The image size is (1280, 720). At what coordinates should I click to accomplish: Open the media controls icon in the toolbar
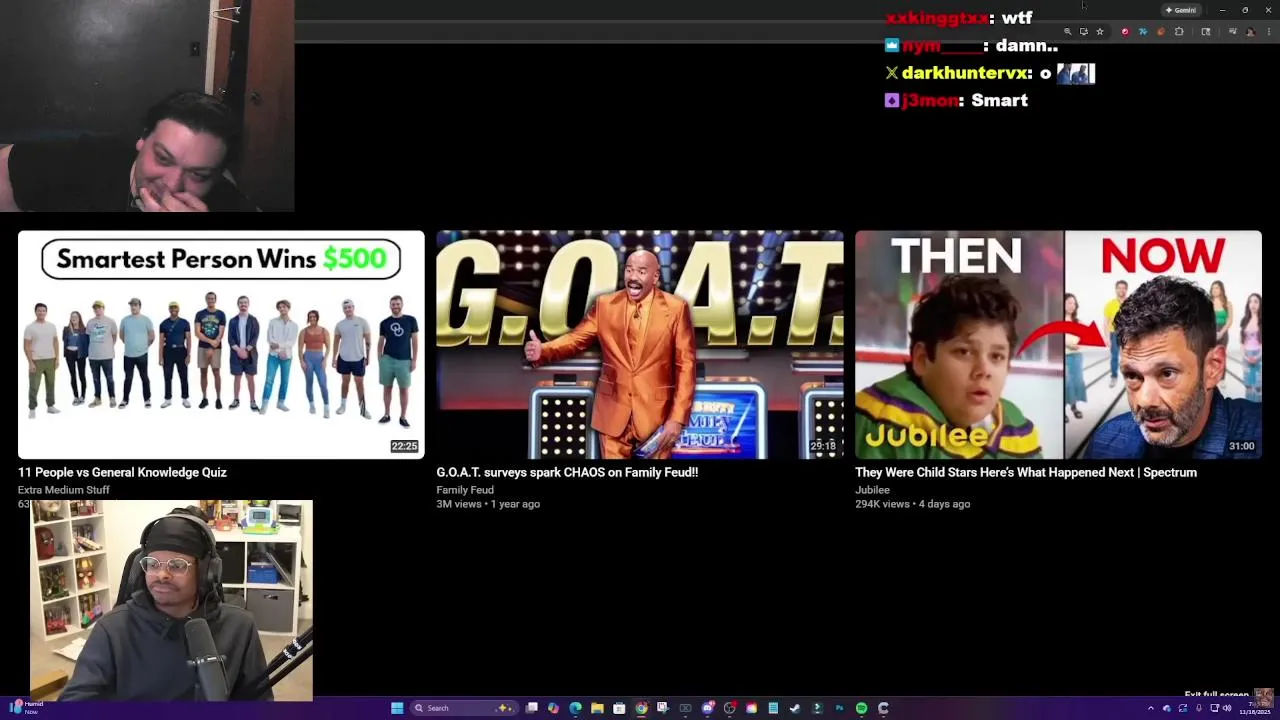click(1233, 32)
